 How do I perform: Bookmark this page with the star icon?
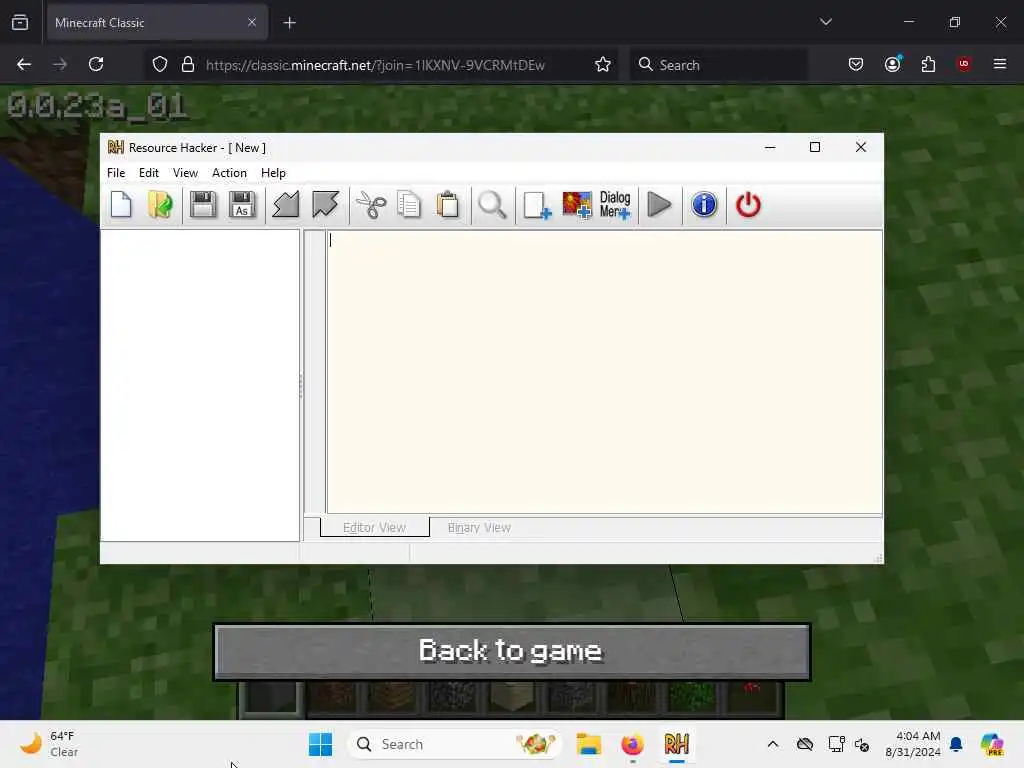point(603,65)
